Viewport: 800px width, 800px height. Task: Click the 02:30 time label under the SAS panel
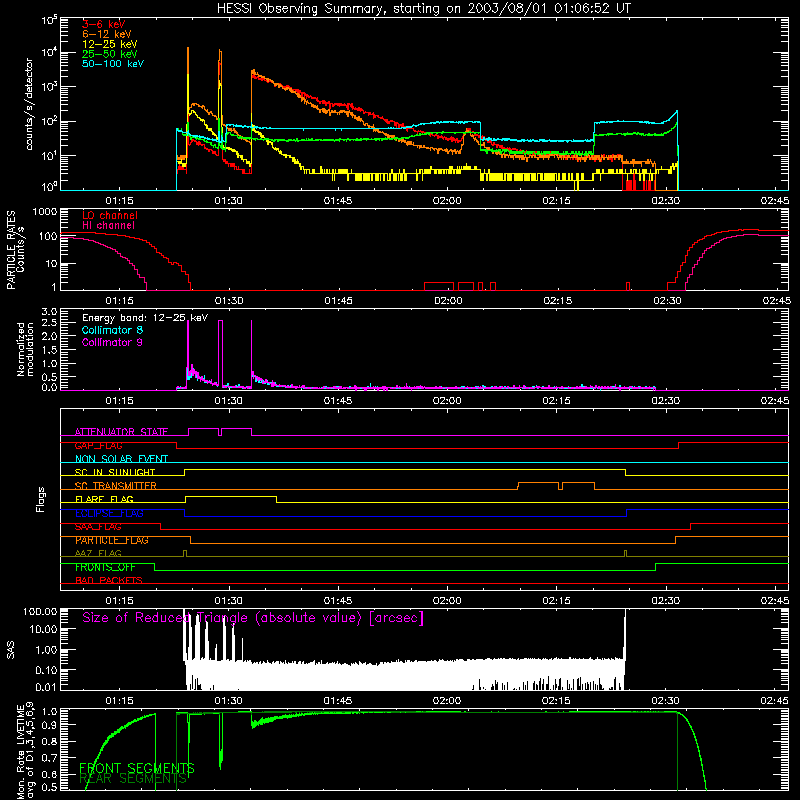point(666,701)
